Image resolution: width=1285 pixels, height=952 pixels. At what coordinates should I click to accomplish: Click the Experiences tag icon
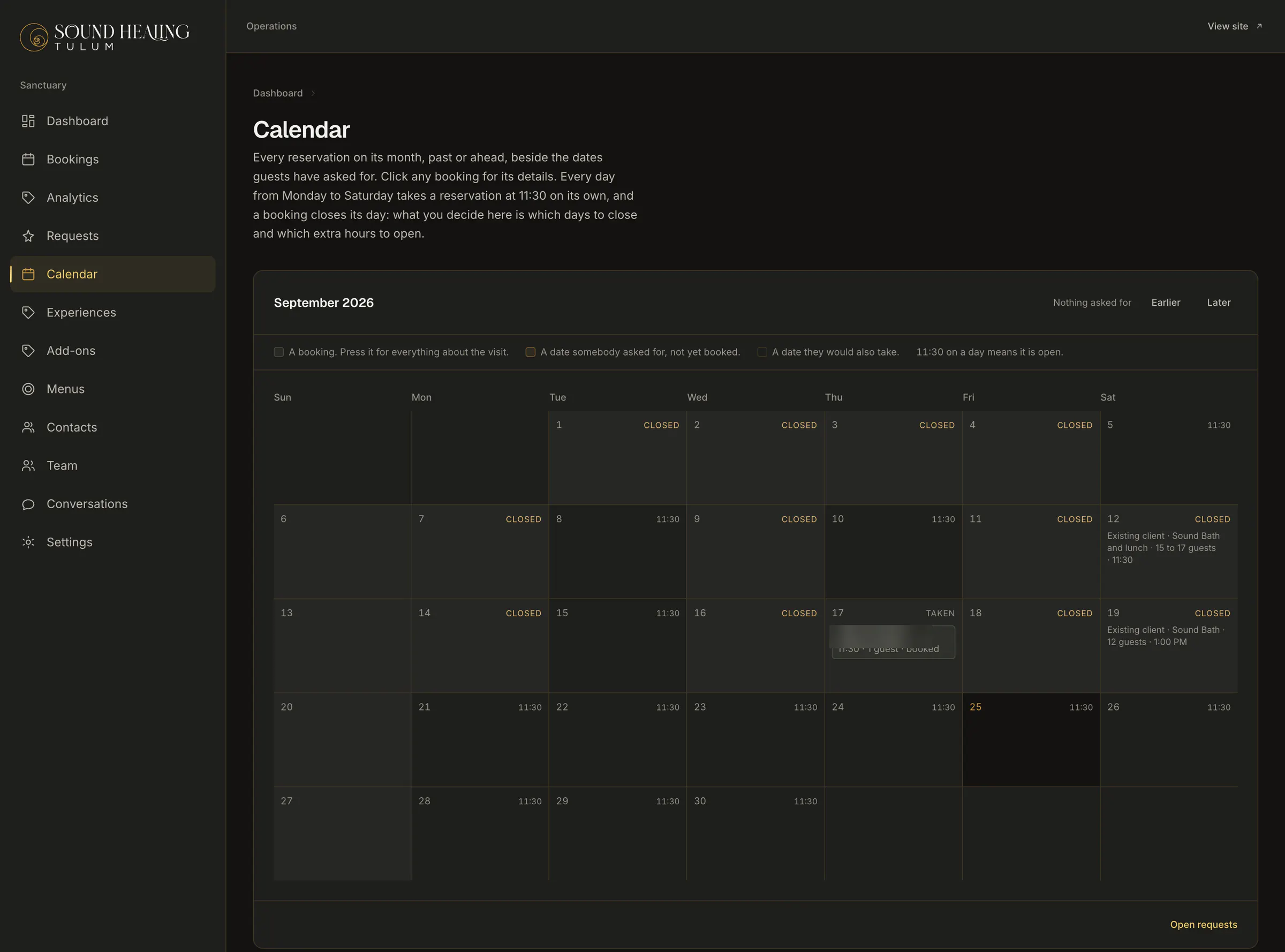coord(28,312)
